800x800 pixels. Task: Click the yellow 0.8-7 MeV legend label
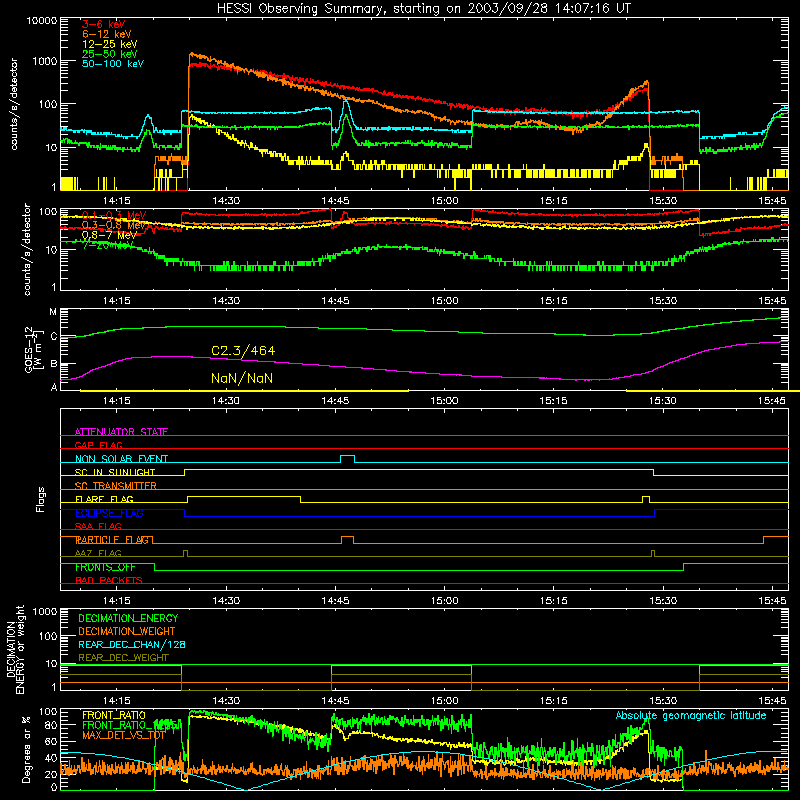click(109, 235)
